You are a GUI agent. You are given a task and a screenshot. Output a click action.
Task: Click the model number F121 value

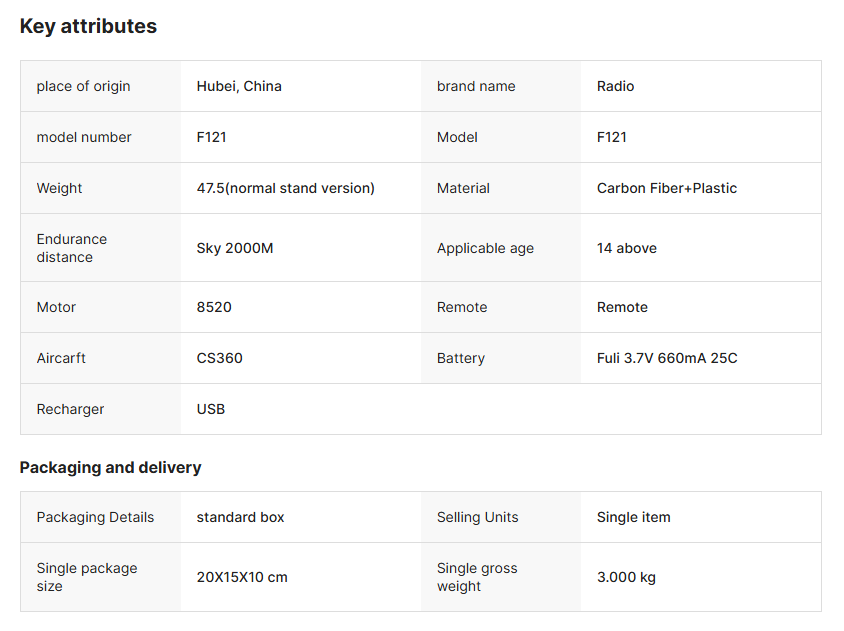click(211, 137)
